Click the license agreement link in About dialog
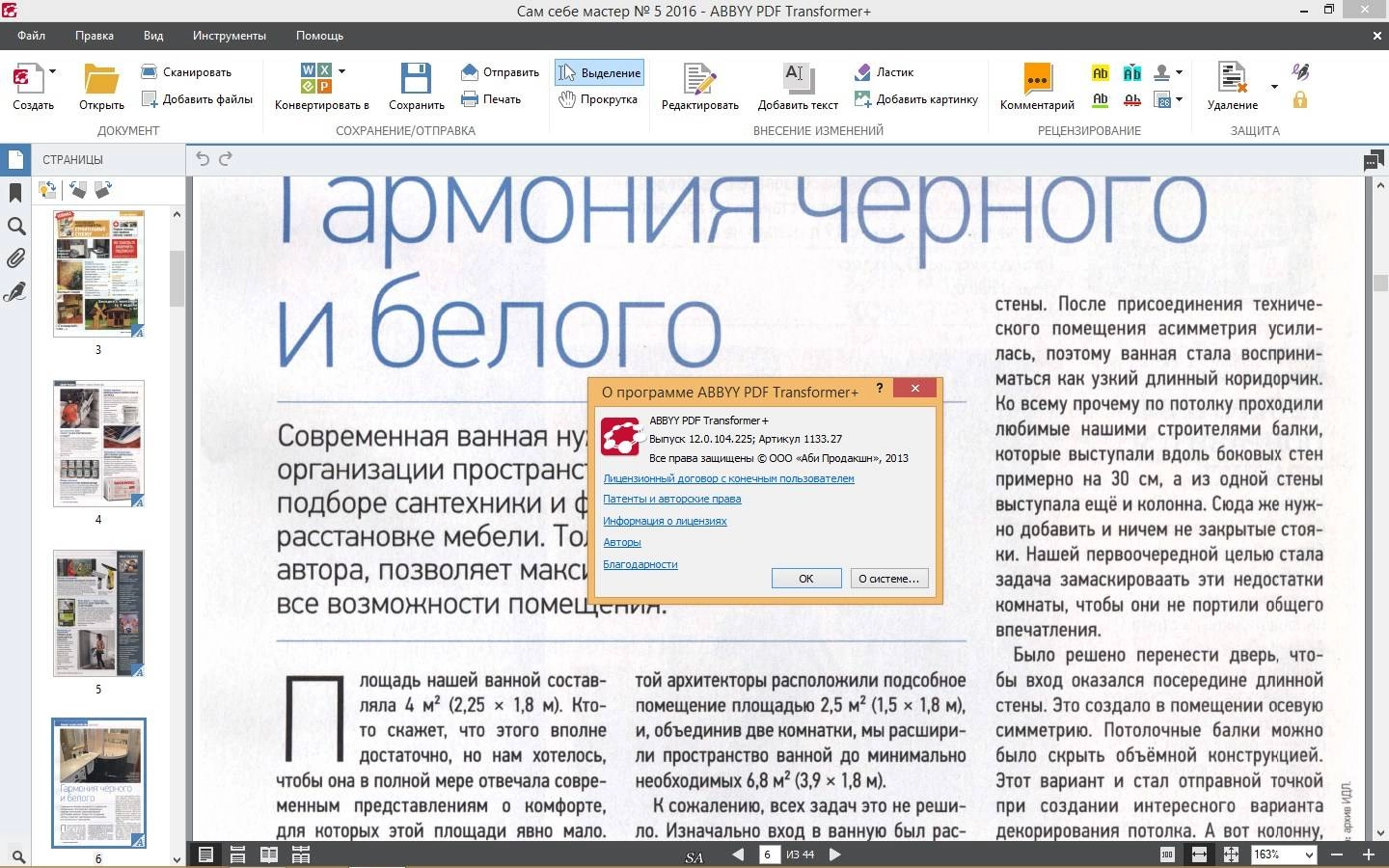The width and height of the screenshot is (1389, 868). coord(728,478)
